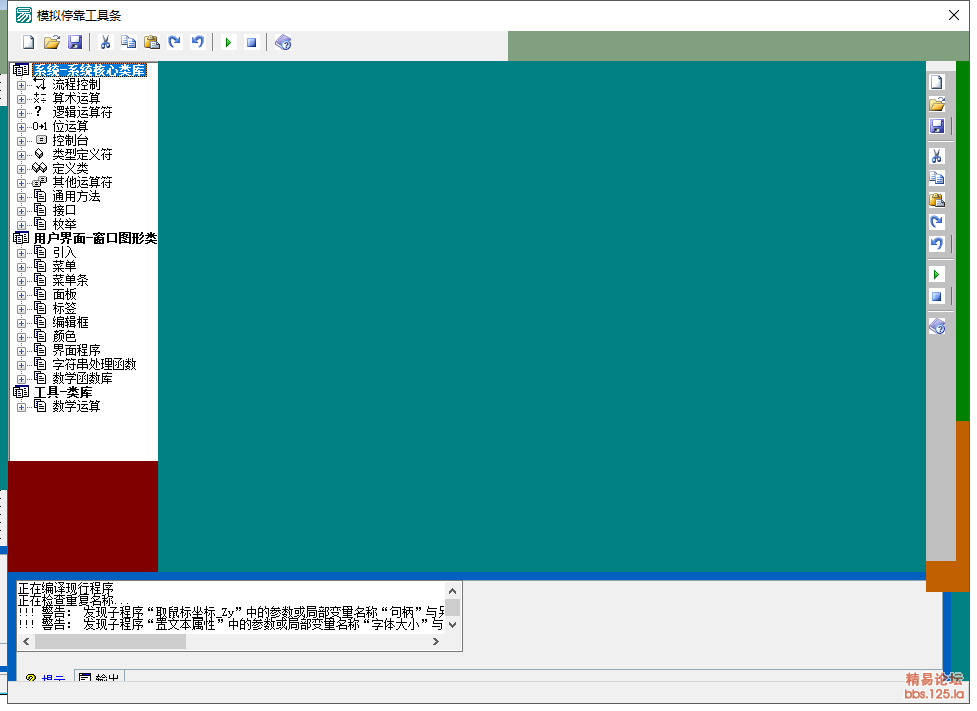Click output box scroll-up arrow
Screen dimensions: 977x711
pos(453,591)
